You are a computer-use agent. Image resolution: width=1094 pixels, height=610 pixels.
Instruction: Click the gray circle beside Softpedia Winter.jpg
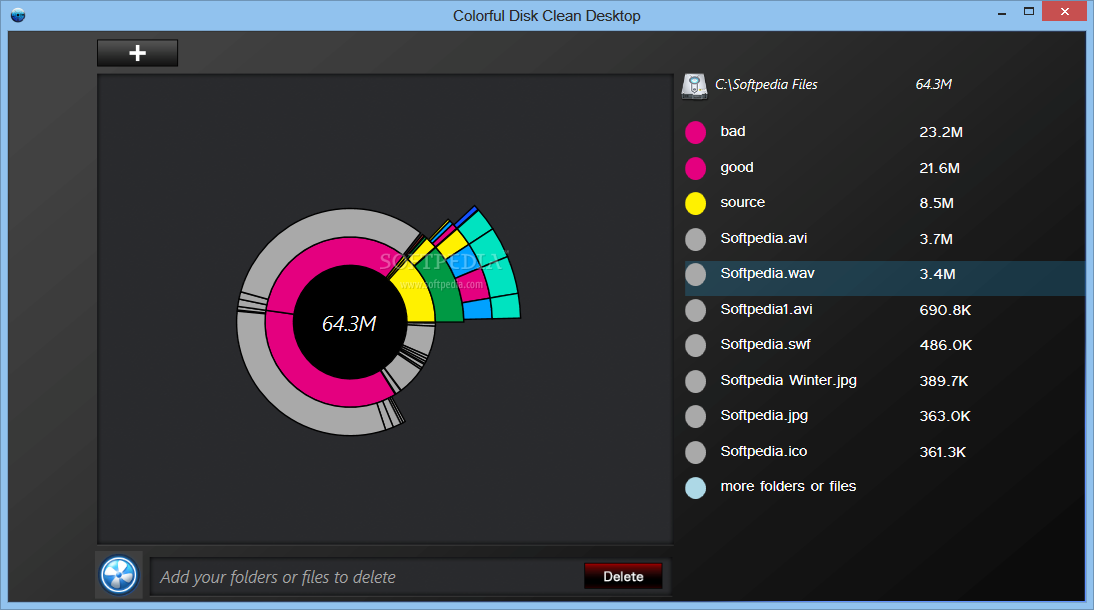[696, 381]
